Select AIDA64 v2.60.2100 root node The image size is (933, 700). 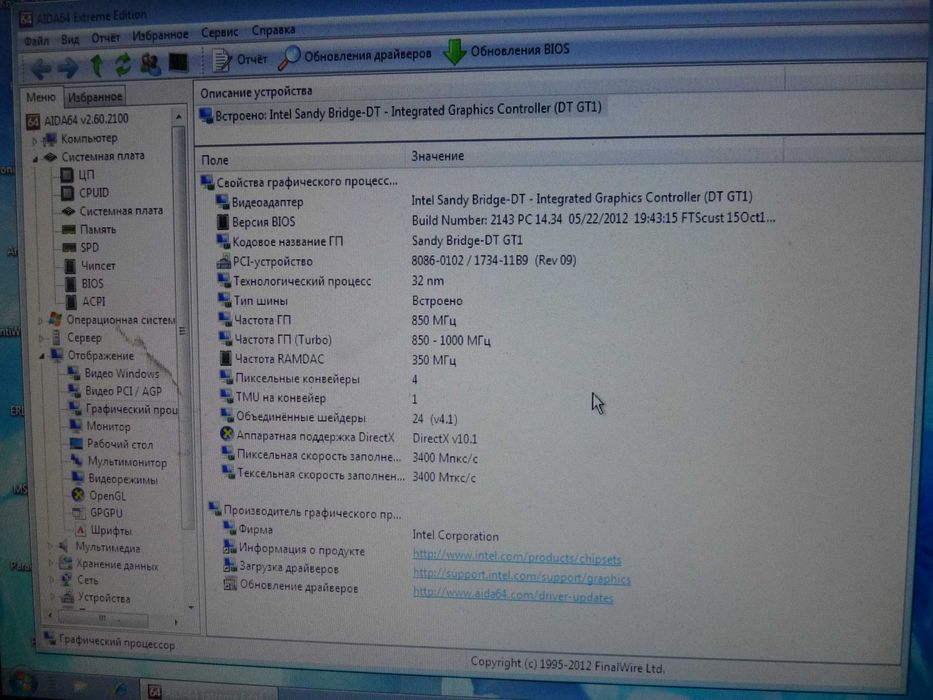click(77, 120)
